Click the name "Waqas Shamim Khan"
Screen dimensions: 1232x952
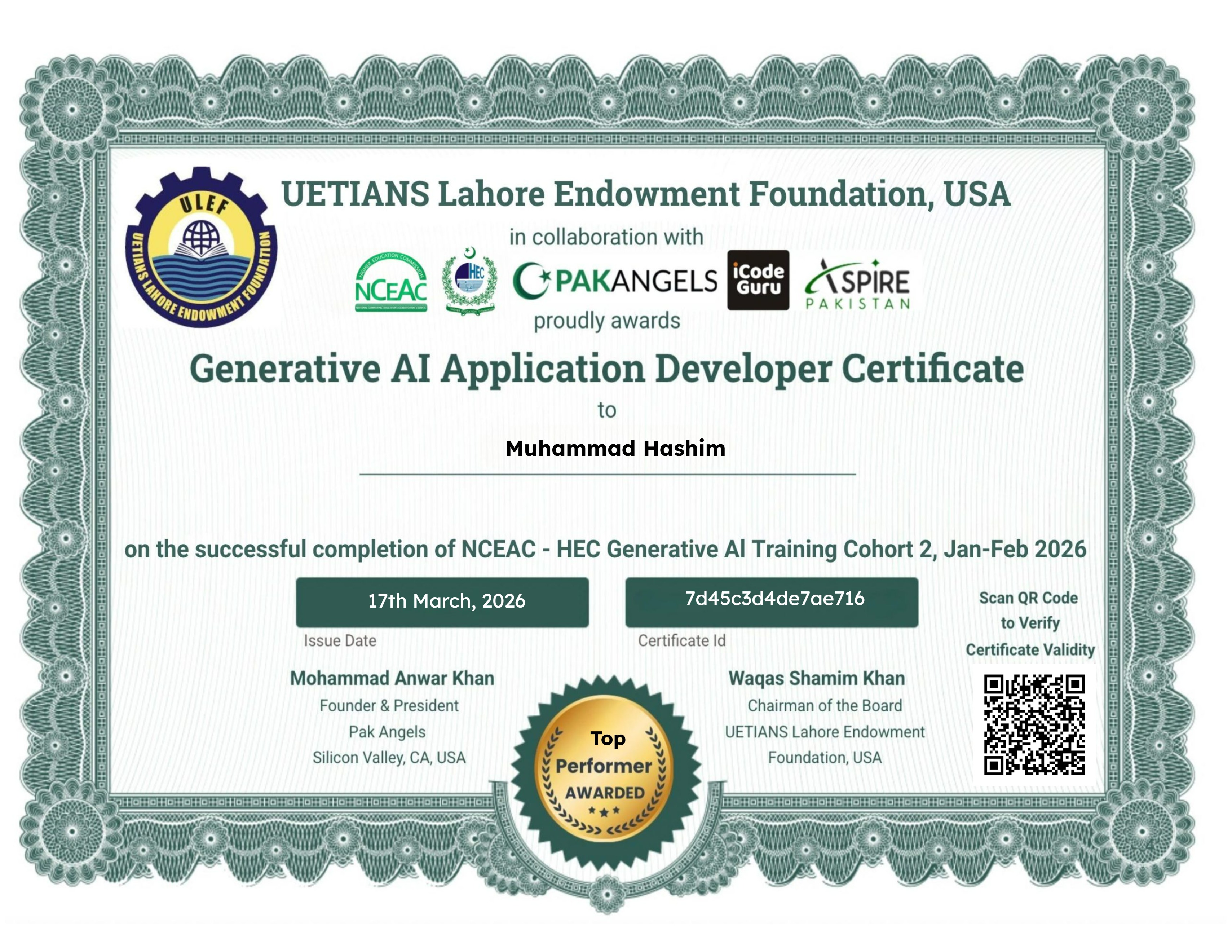coord(817,678)
